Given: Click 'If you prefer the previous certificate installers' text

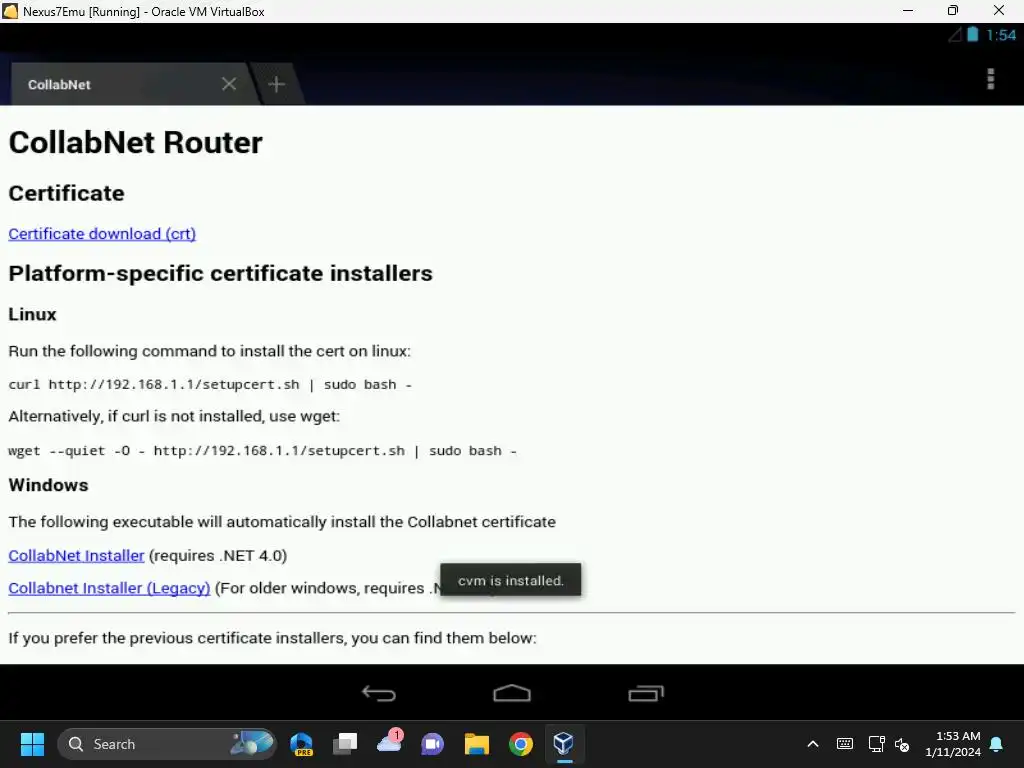Looking at the screenshot, I should 272,638.
